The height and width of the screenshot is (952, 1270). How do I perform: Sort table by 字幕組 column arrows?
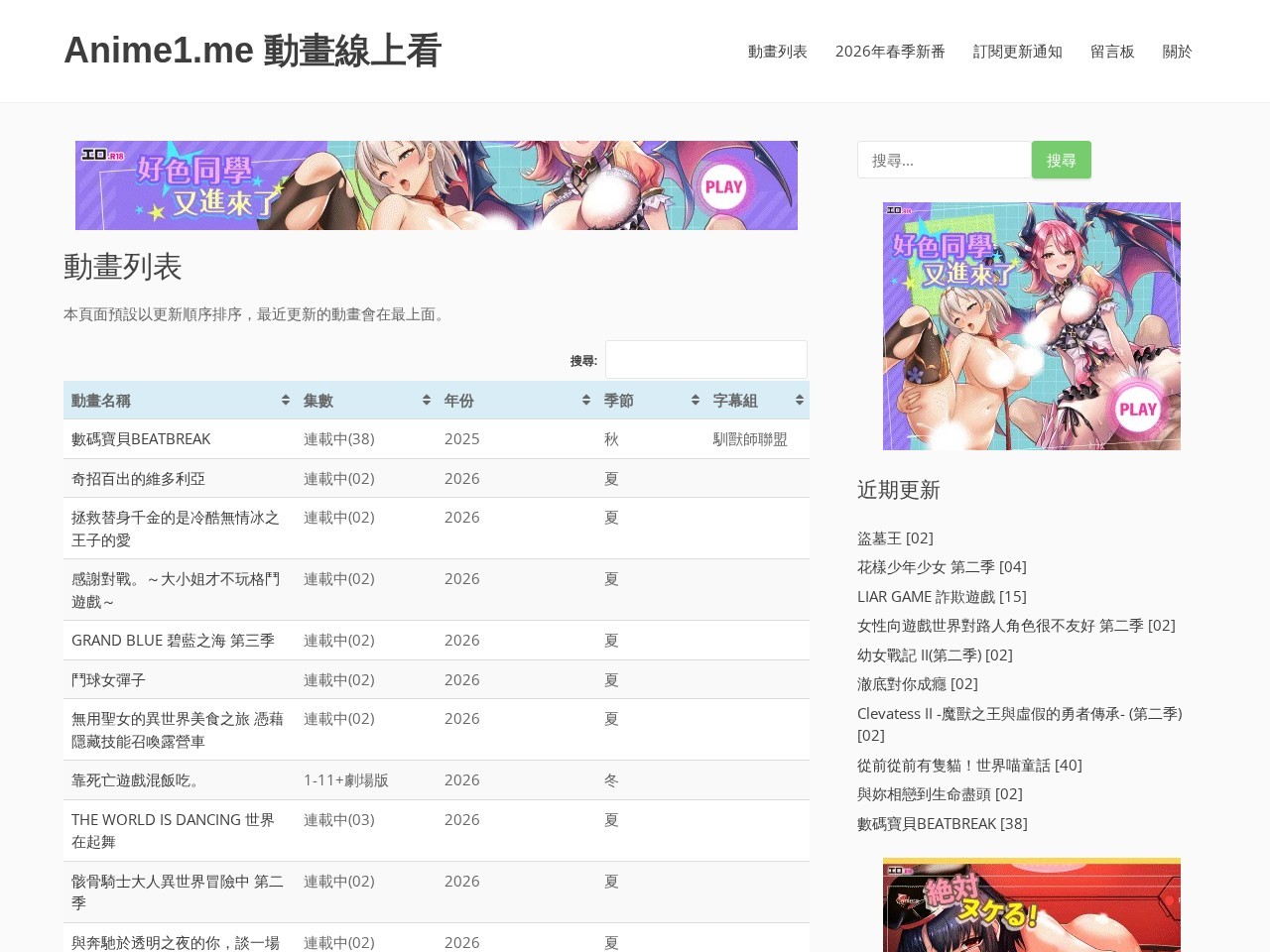(800, 400)
